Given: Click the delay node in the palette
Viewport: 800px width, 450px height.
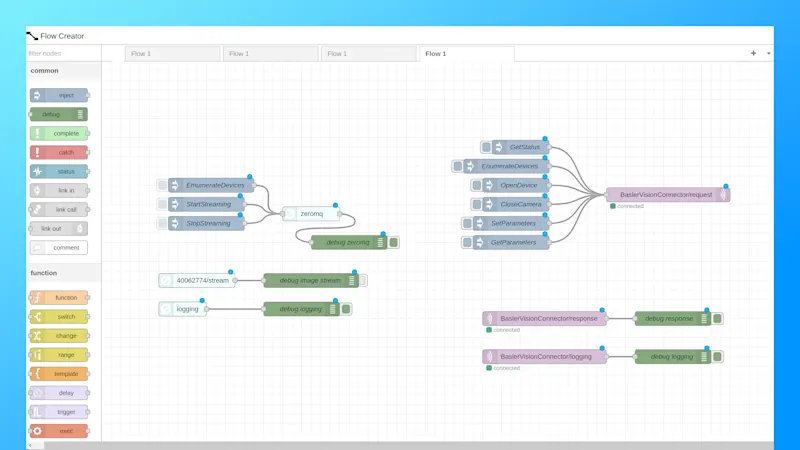Looking at the screenshot, I should [x=59, y=393].
